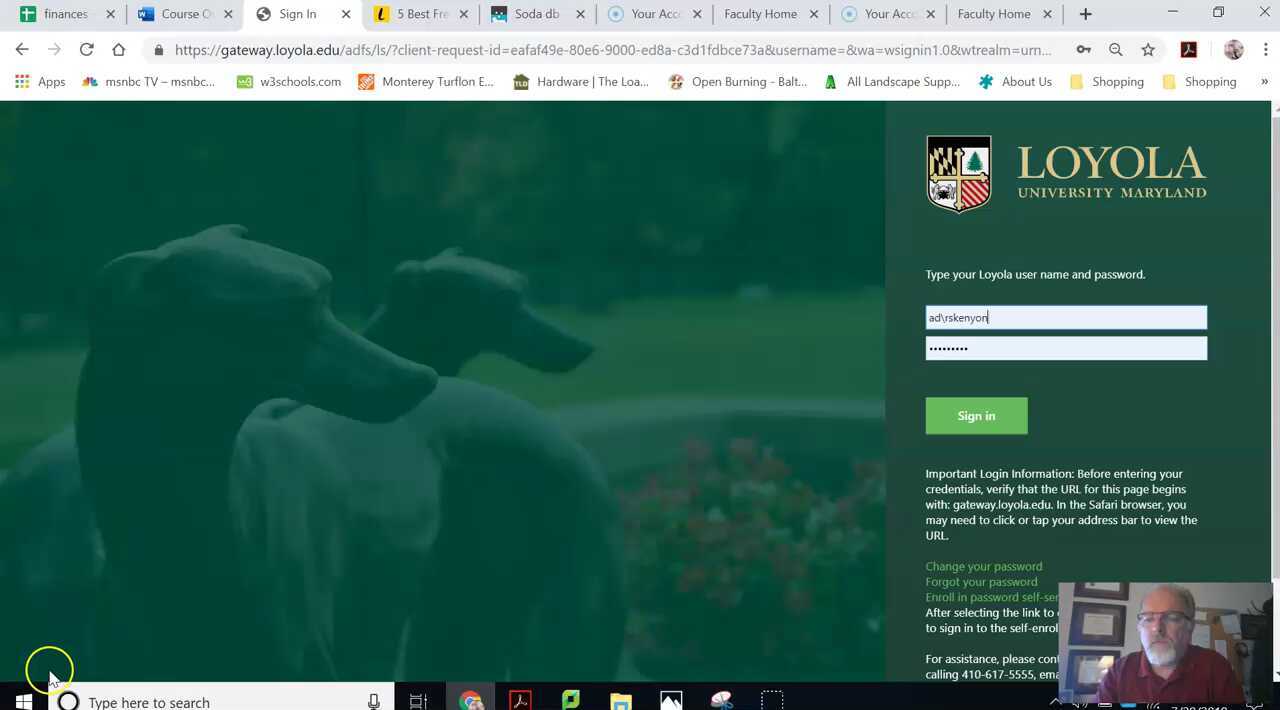Close the Sign In tab
Screen dimensions: 1280x710
click(346, 14)
